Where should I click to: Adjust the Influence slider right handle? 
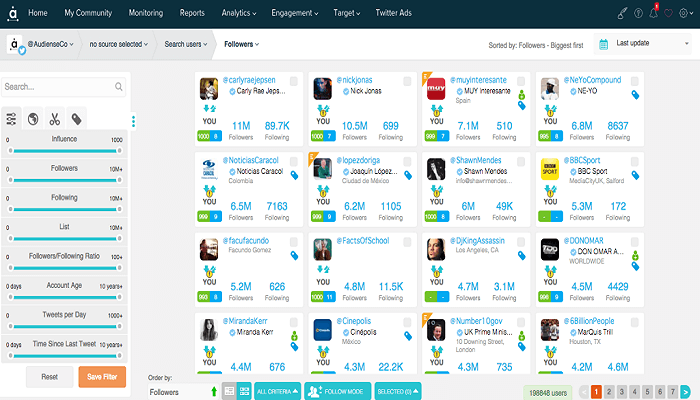tap(119, 151)
